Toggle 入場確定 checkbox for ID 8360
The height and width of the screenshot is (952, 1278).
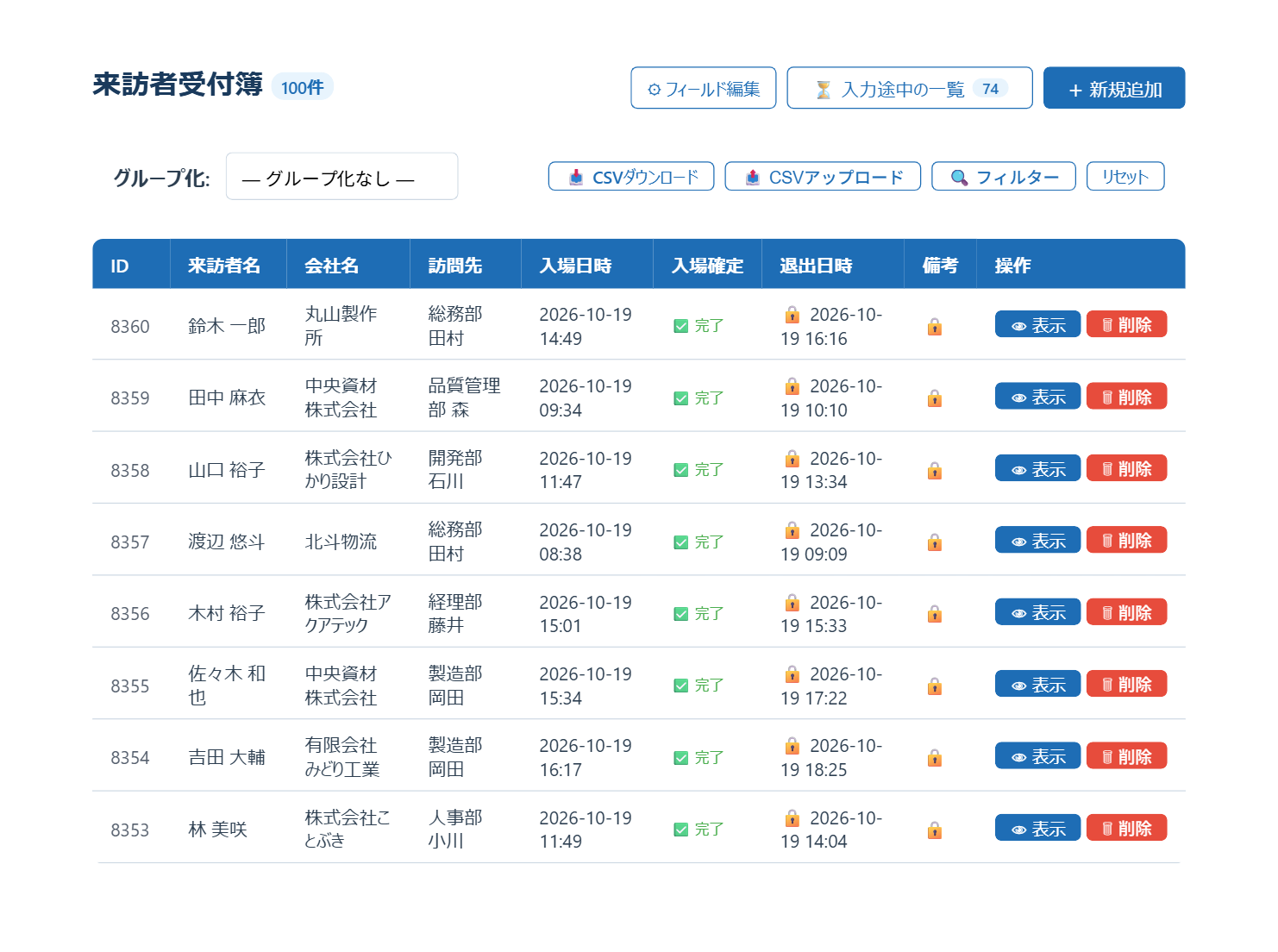681,326
